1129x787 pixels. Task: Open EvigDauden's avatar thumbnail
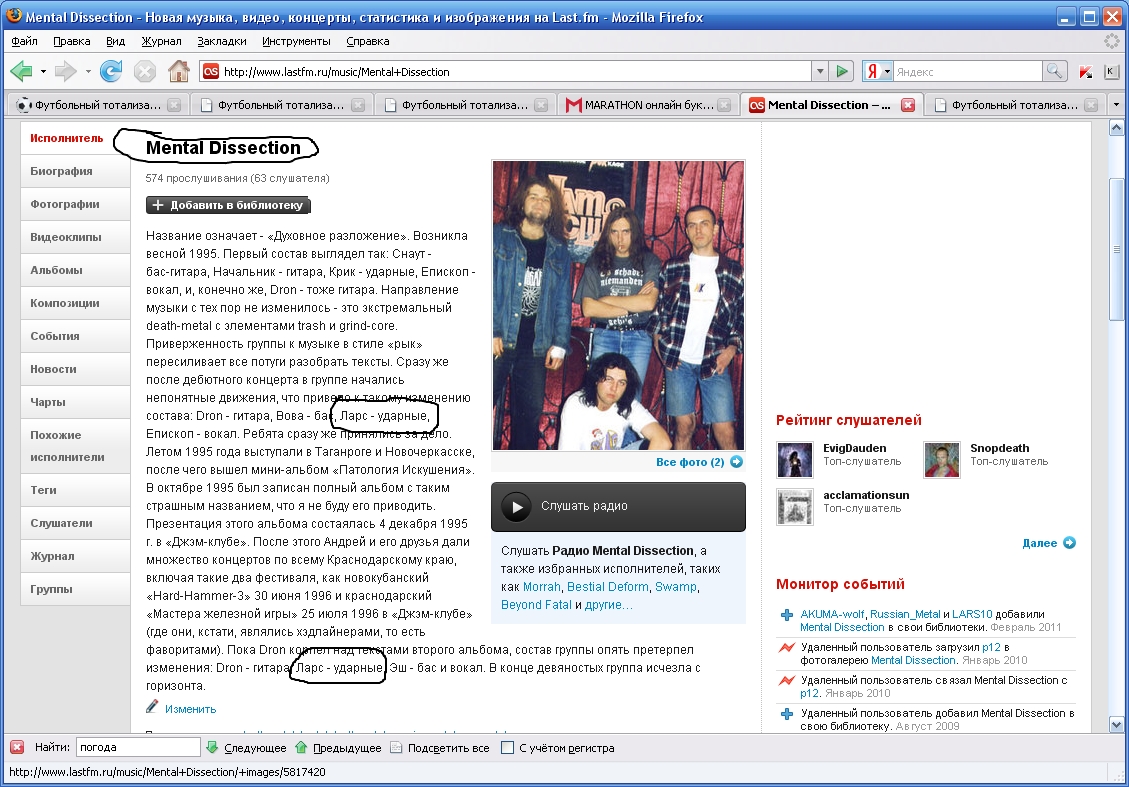[x=795, y=460]
